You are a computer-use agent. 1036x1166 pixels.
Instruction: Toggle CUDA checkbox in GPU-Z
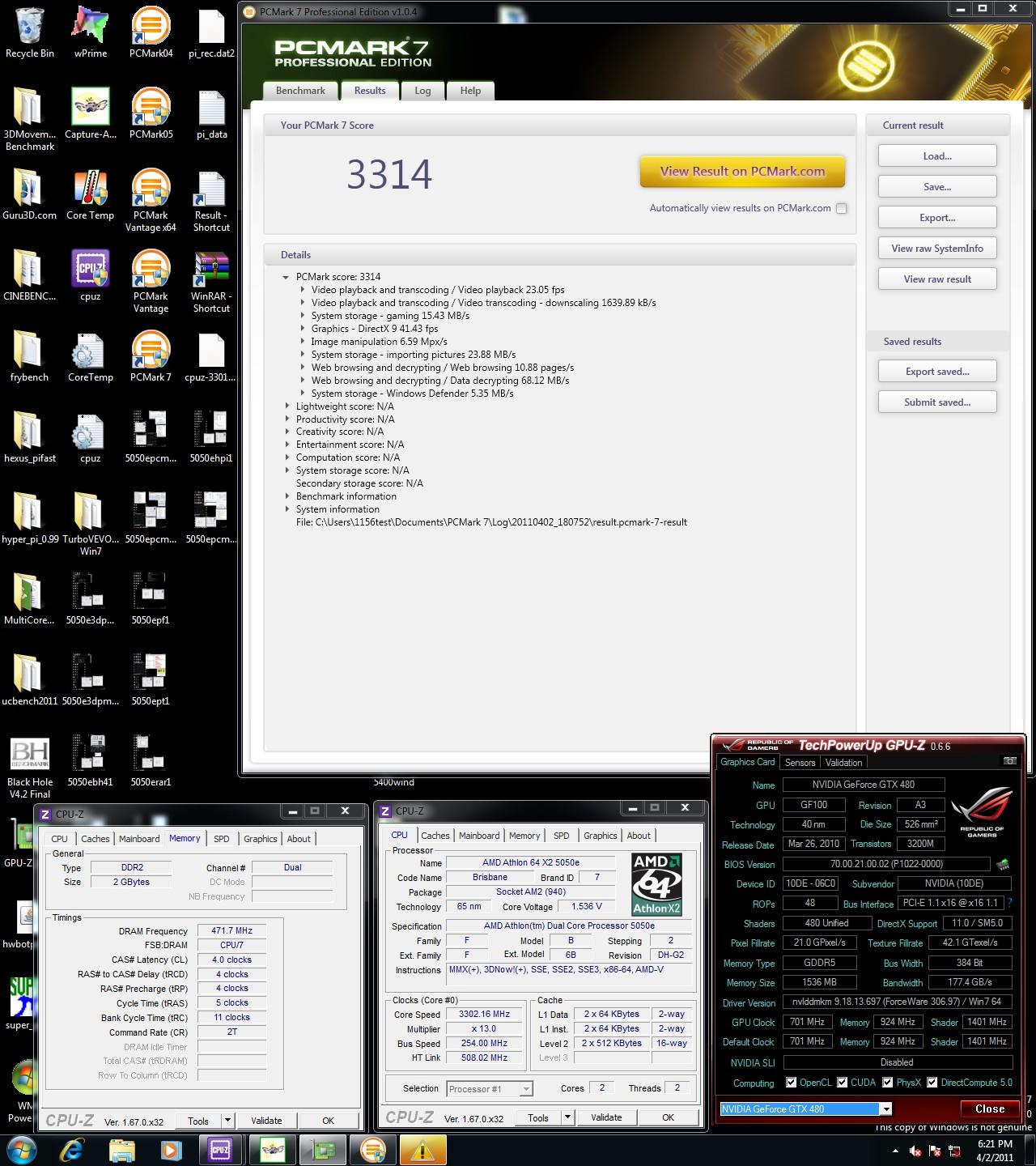(x=843, y=1083)
